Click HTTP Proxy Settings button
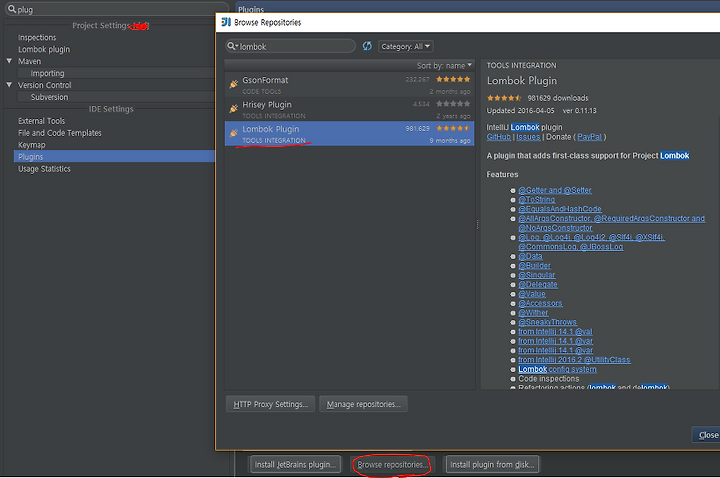 pyautogui.click(x=270, y=404)
